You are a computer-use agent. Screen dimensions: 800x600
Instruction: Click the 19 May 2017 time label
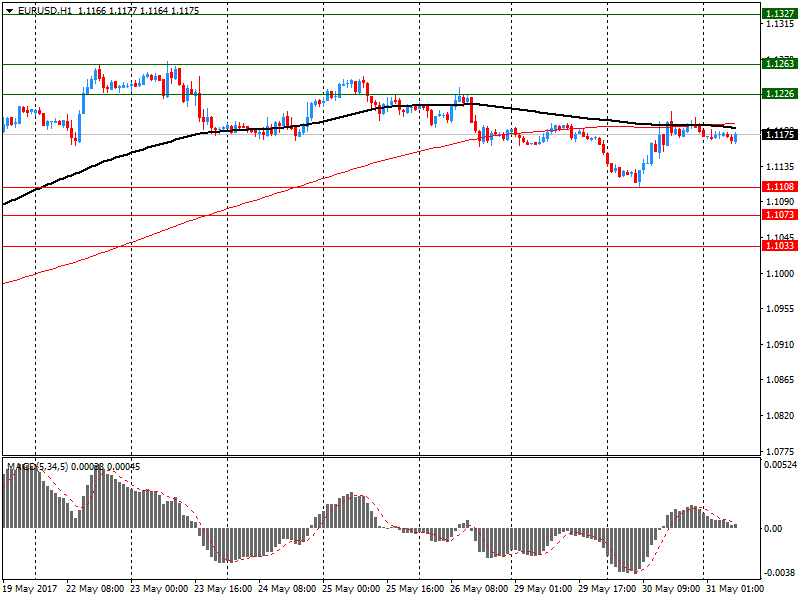[30, 589]
